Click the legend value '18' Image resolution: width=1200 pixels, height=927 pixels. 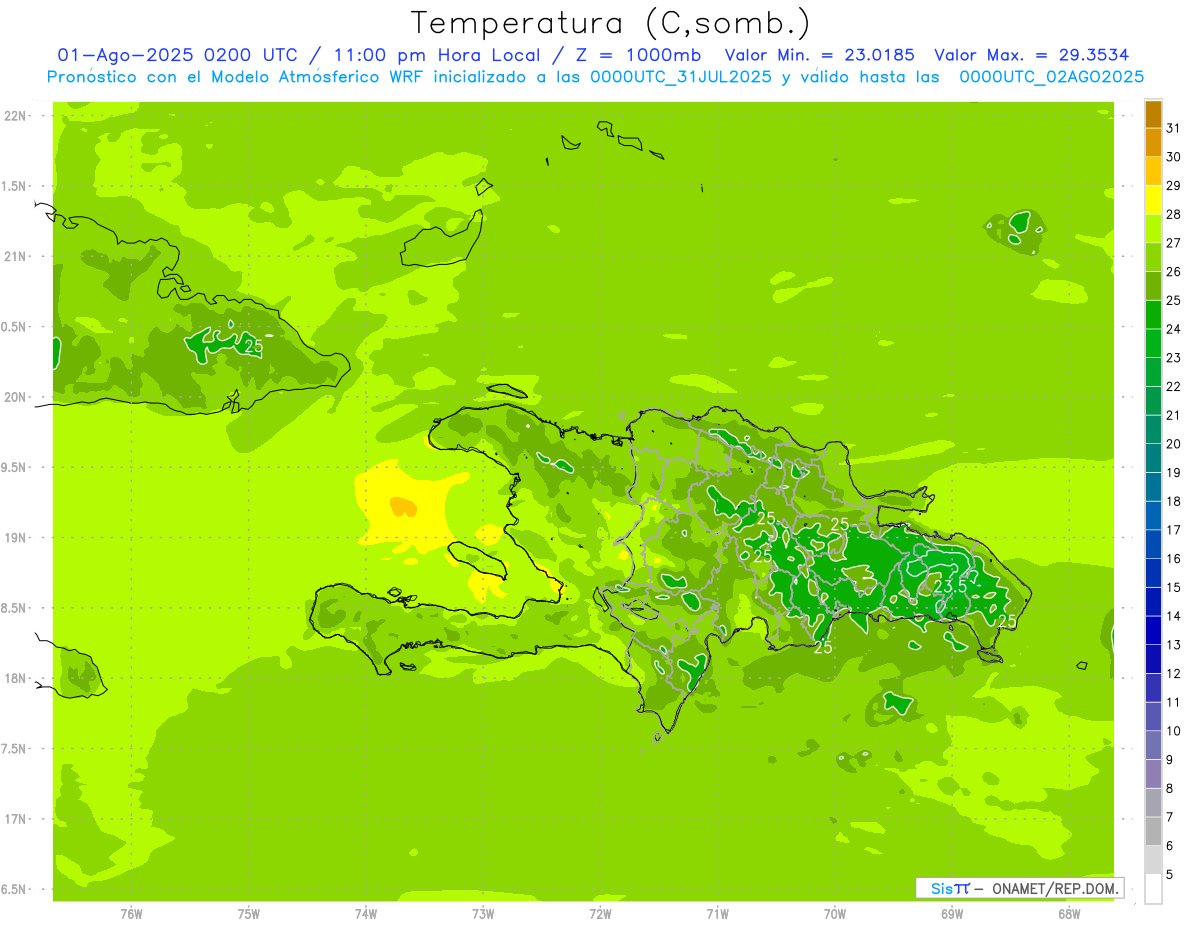pos(1174,501)
